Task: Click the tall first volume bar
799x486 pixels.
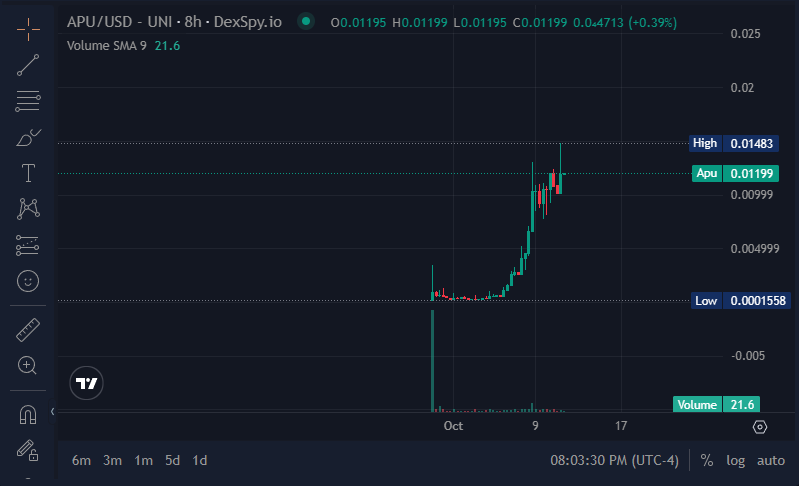Action: (433, 360)
